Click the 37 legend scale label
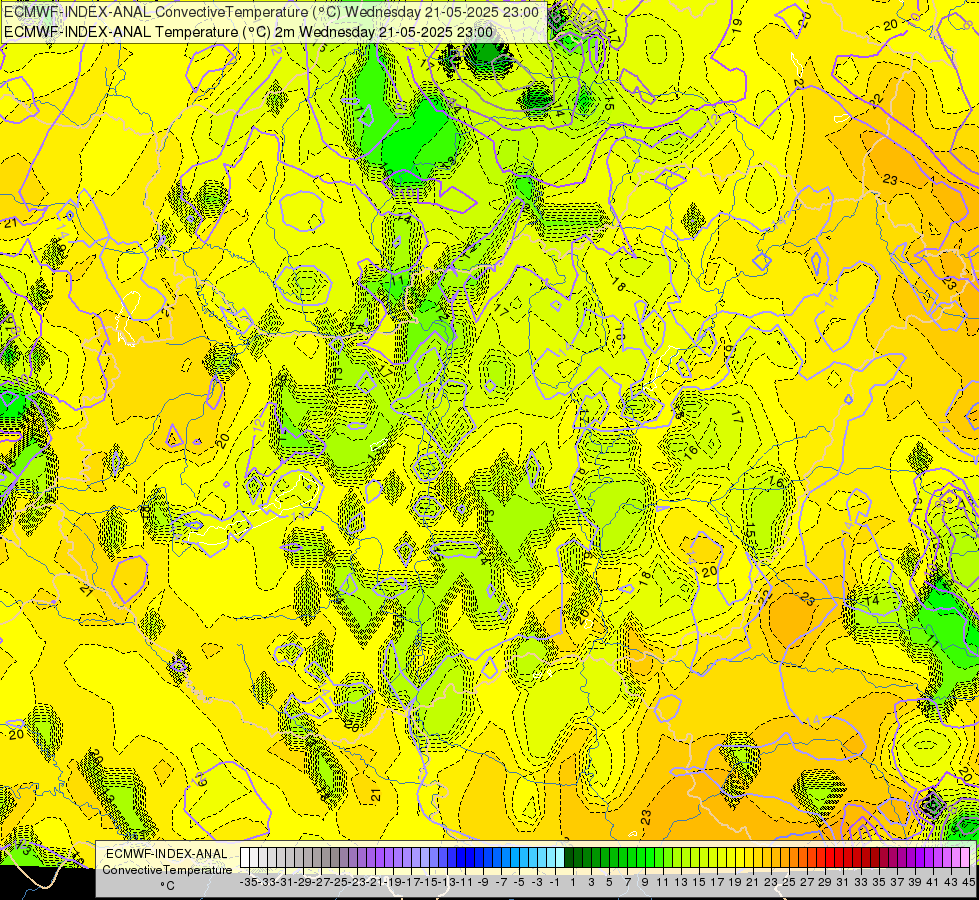Image resolution: width=979 pixels, height=900 pixels. pos(897,883)
